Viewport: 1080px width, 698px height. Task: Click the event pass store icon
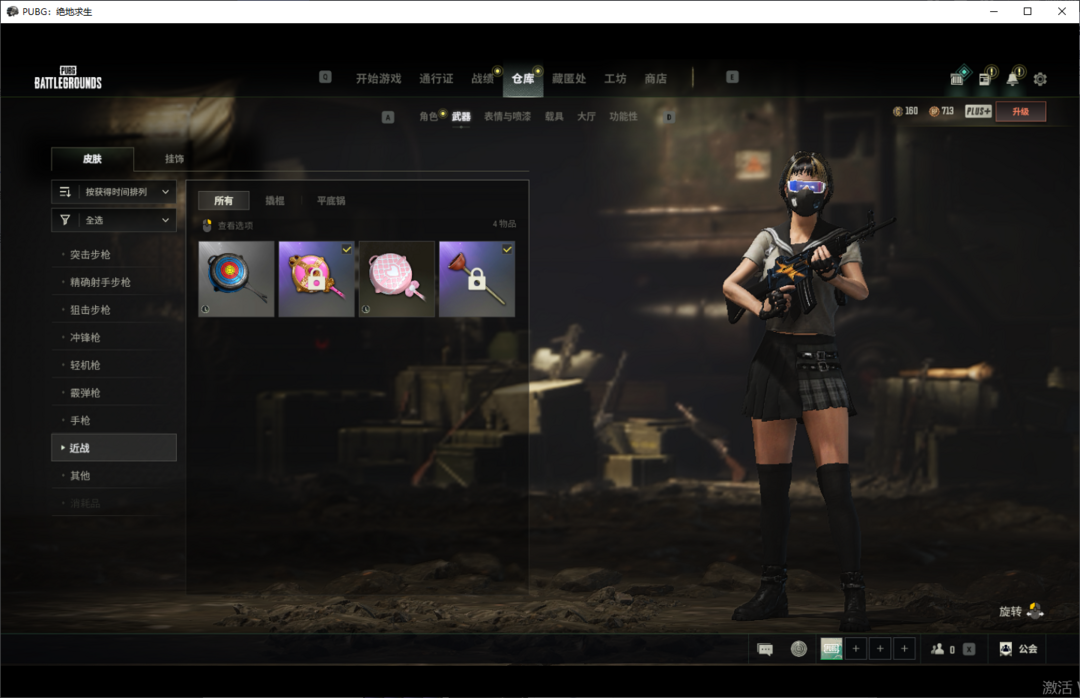[957, 78]
